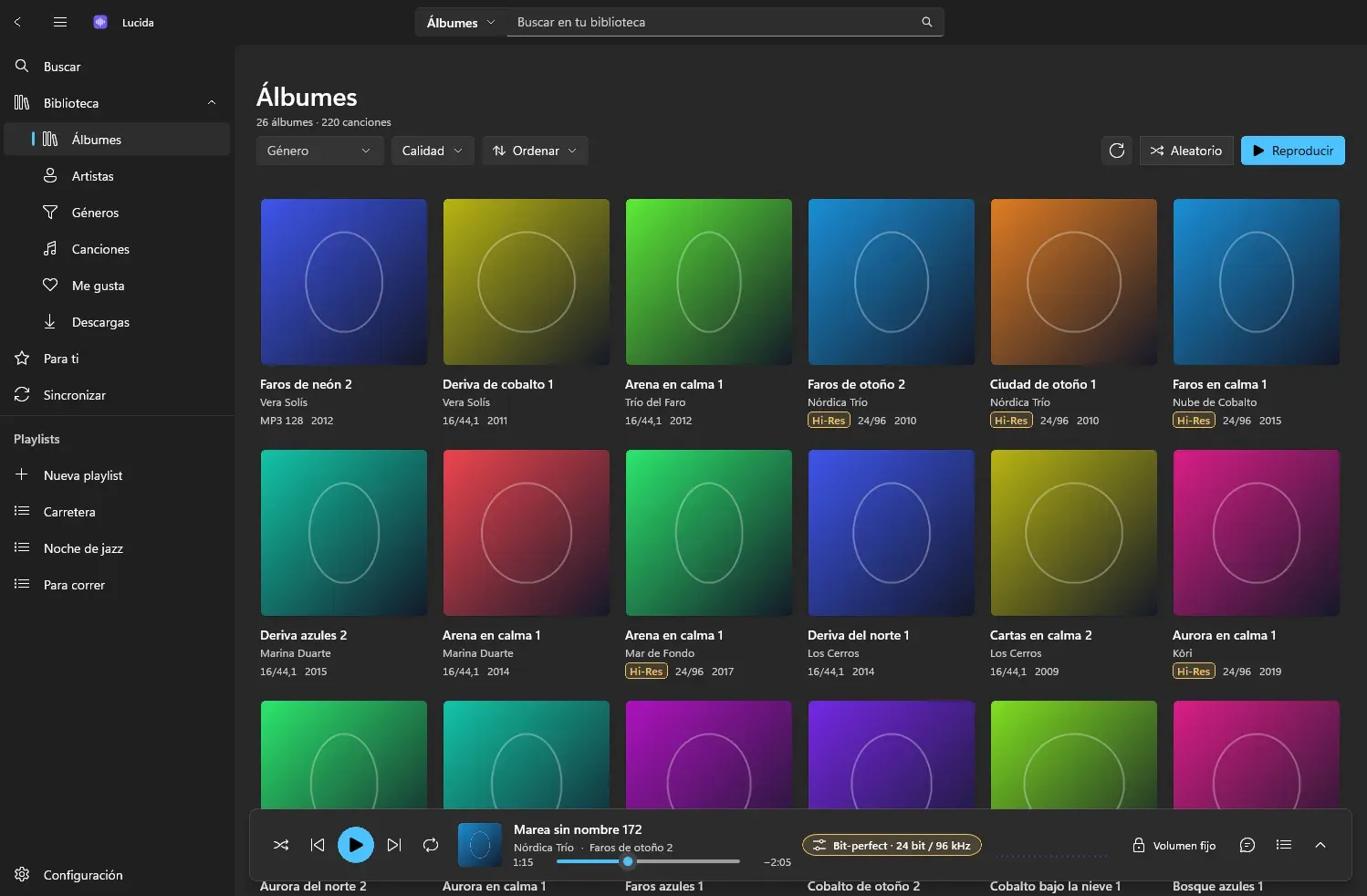Open the Ordenar sort dropdown

(535, 151)
